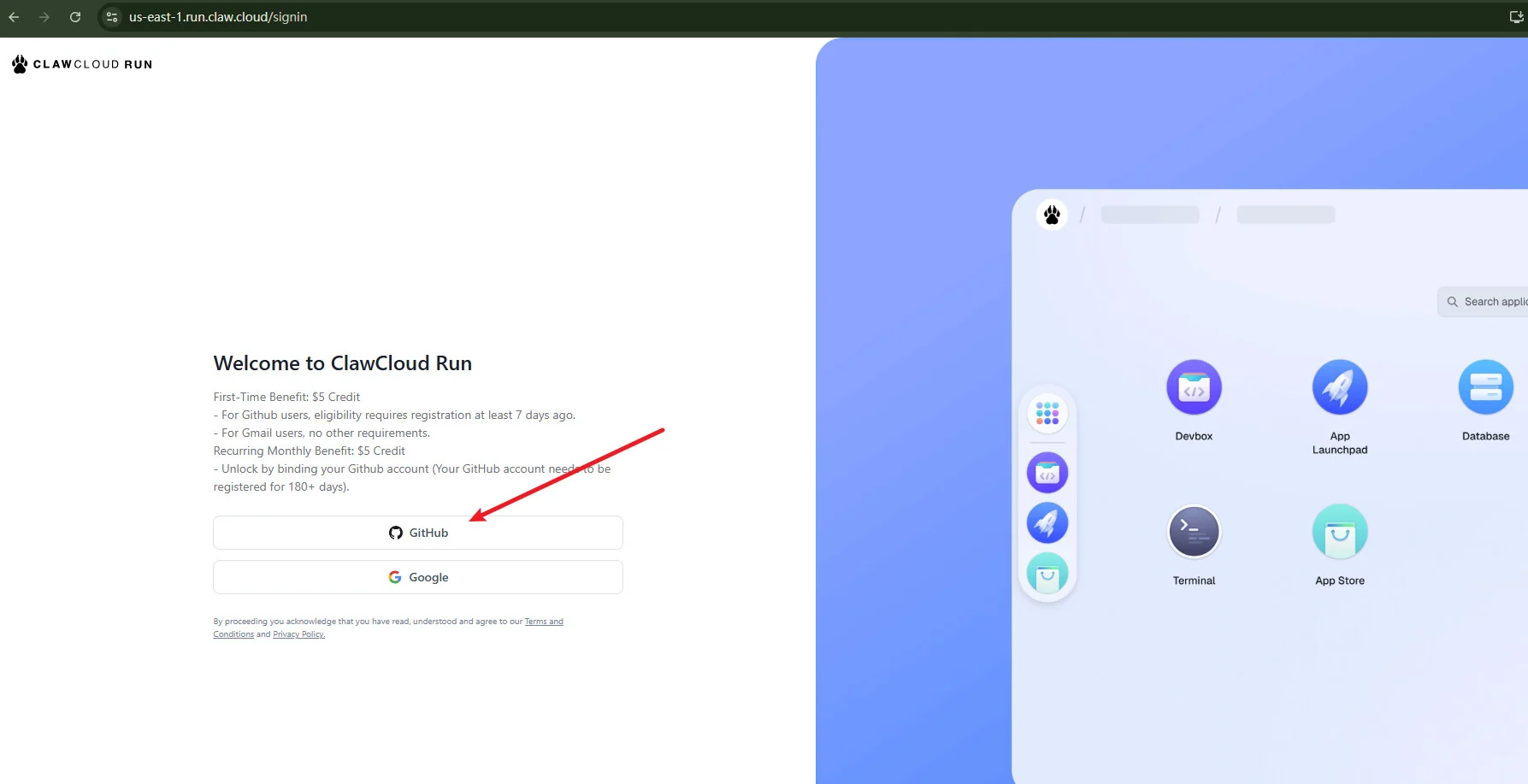View site information icon in address bar

tap(112, 17)
